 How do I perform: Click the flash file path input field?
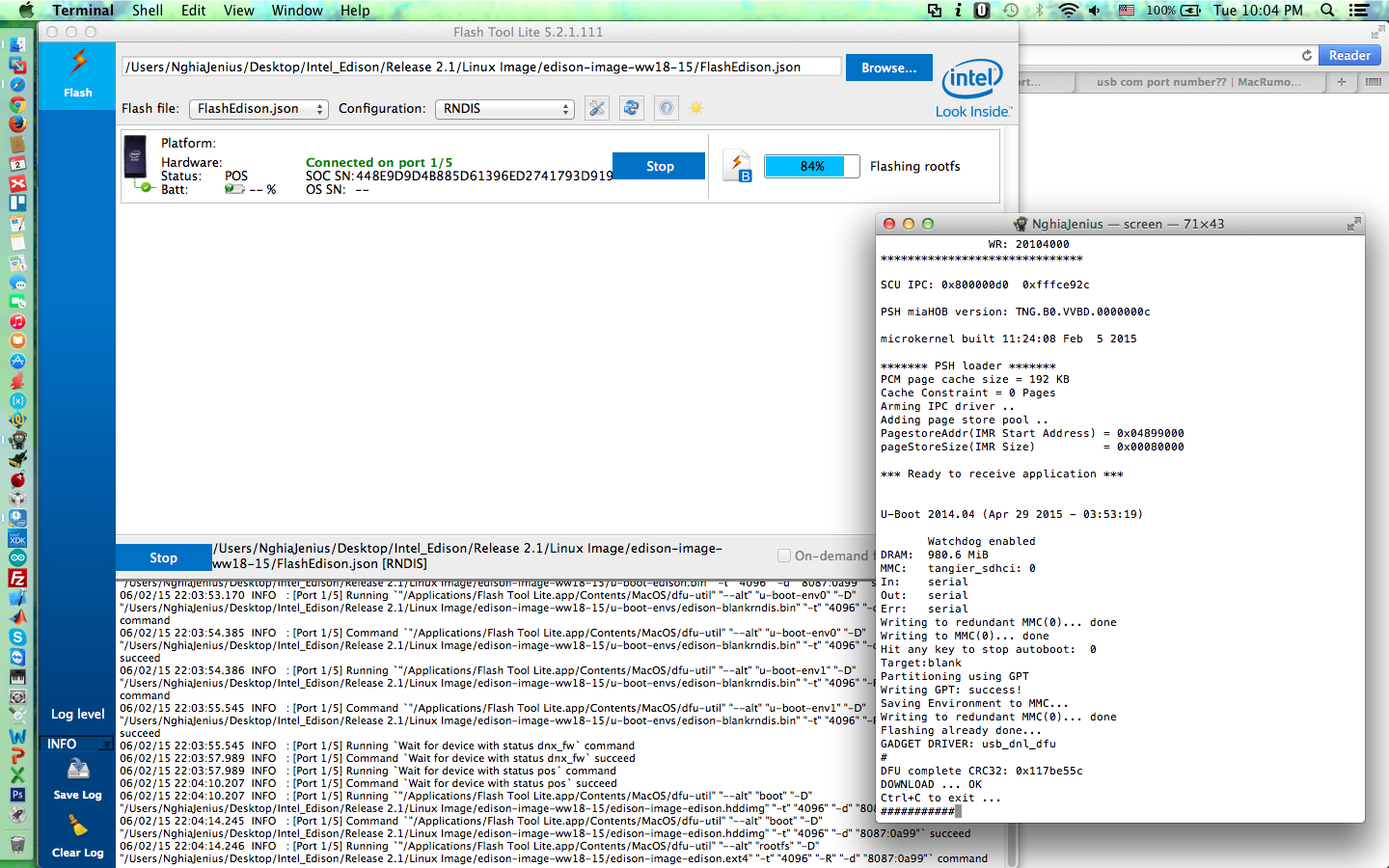(481, 67)
